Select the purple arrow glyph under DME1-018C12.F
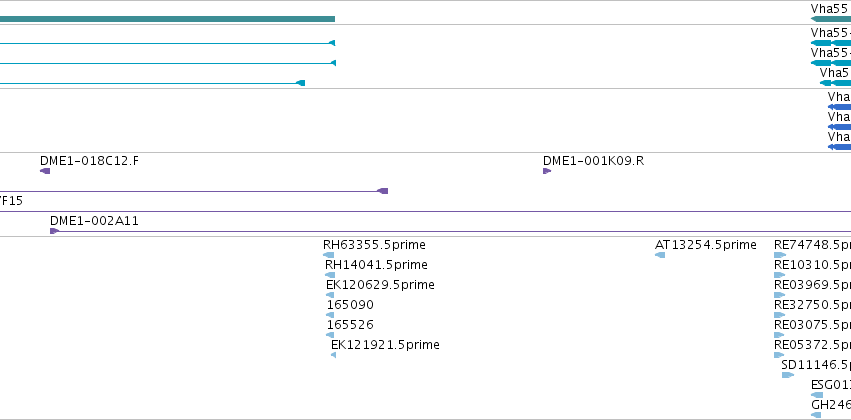 pyautogui.click(x=45, y=171)
